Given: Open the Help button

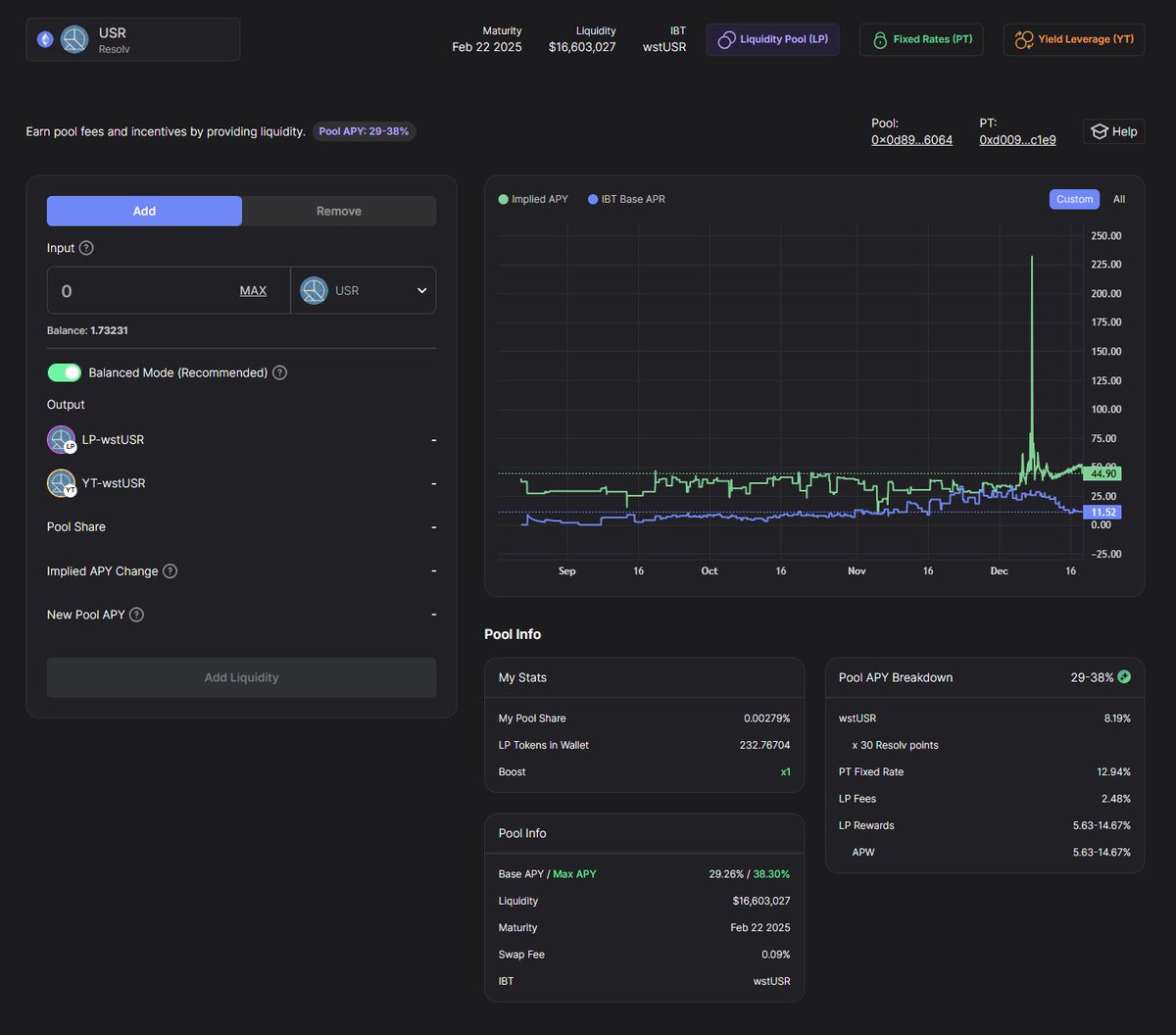Looking at the screenshot, I should (1114, 131).
